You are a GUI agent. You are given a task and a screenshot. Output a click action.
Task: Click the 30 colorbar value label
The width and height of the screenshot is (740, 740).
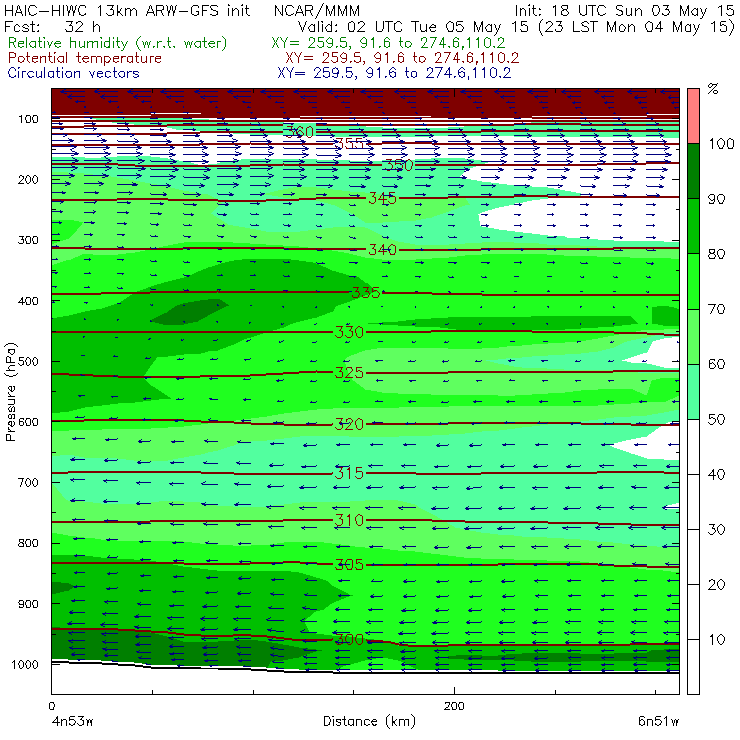[716, 530]
